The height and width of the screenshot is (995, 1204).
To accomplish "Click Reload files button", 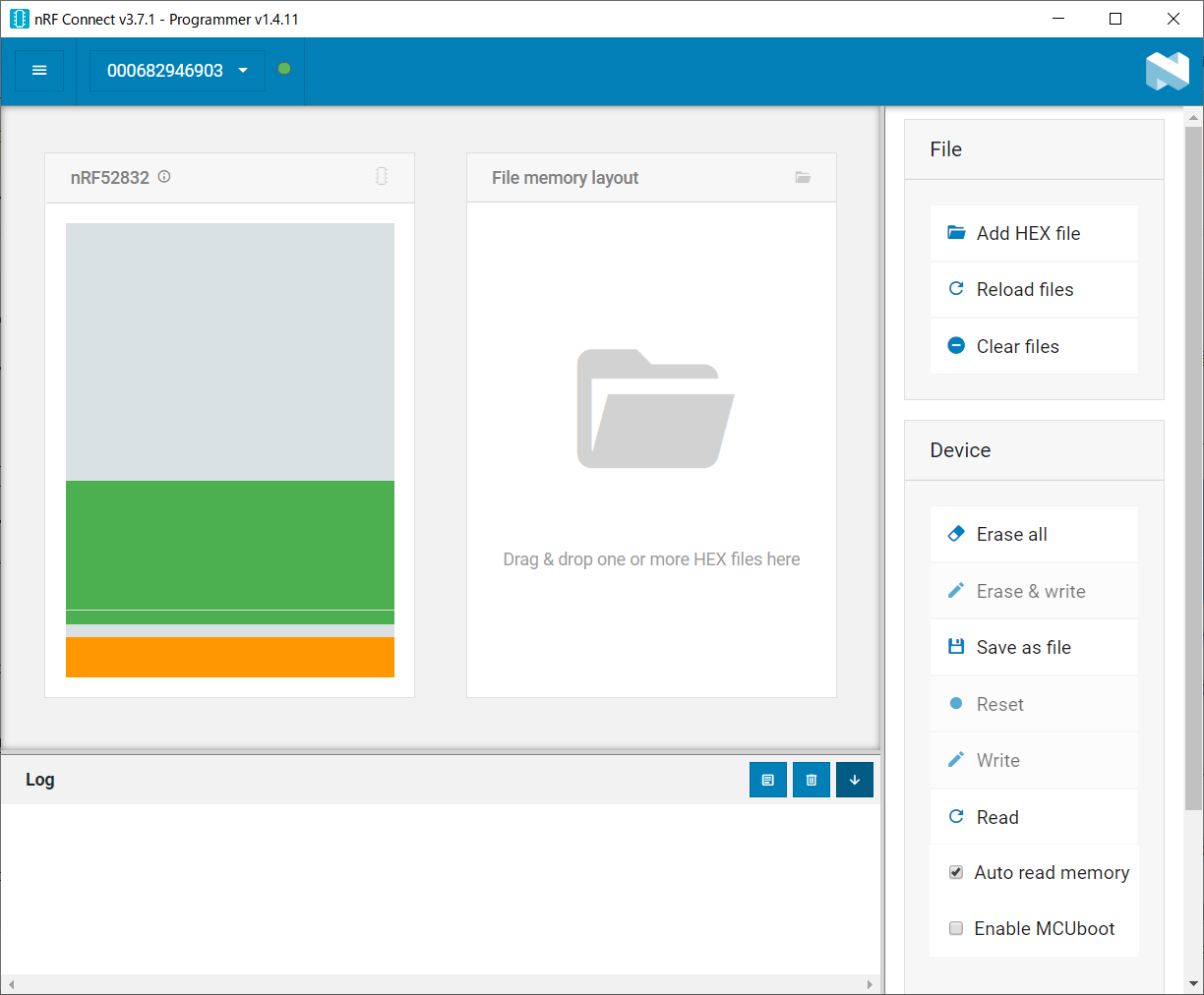I will click(x=1034, y=289).
